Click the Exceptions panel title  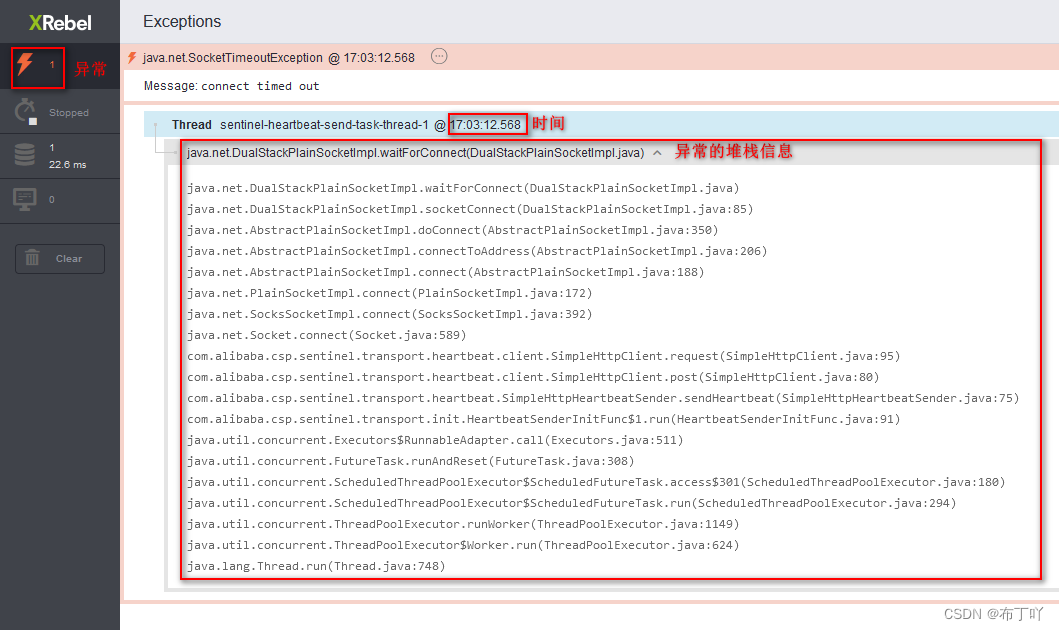(x=182, y=22)
